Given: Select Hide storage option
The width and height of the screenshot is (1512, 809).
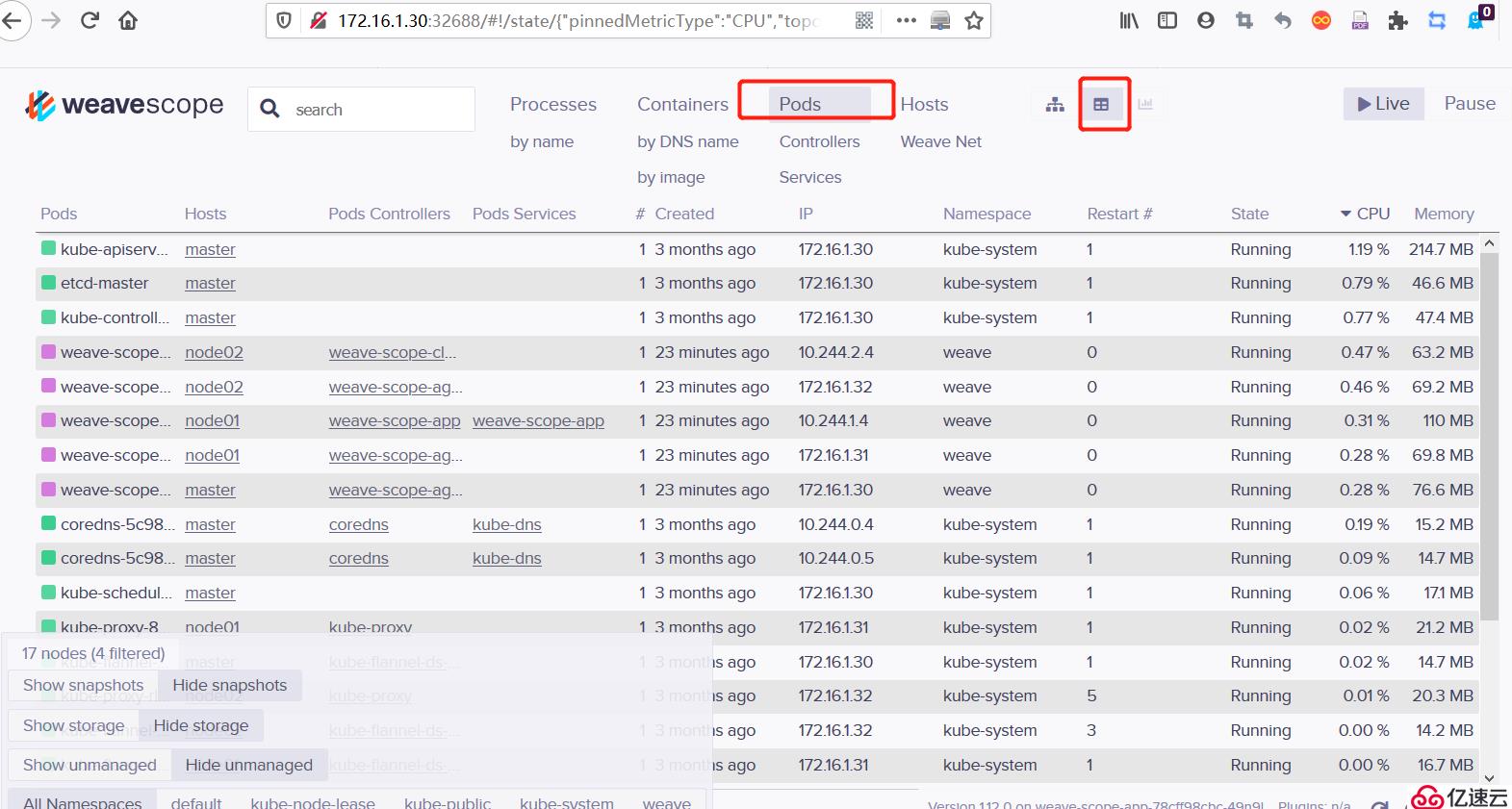Looking at the screenshot, I should [201, 725].
